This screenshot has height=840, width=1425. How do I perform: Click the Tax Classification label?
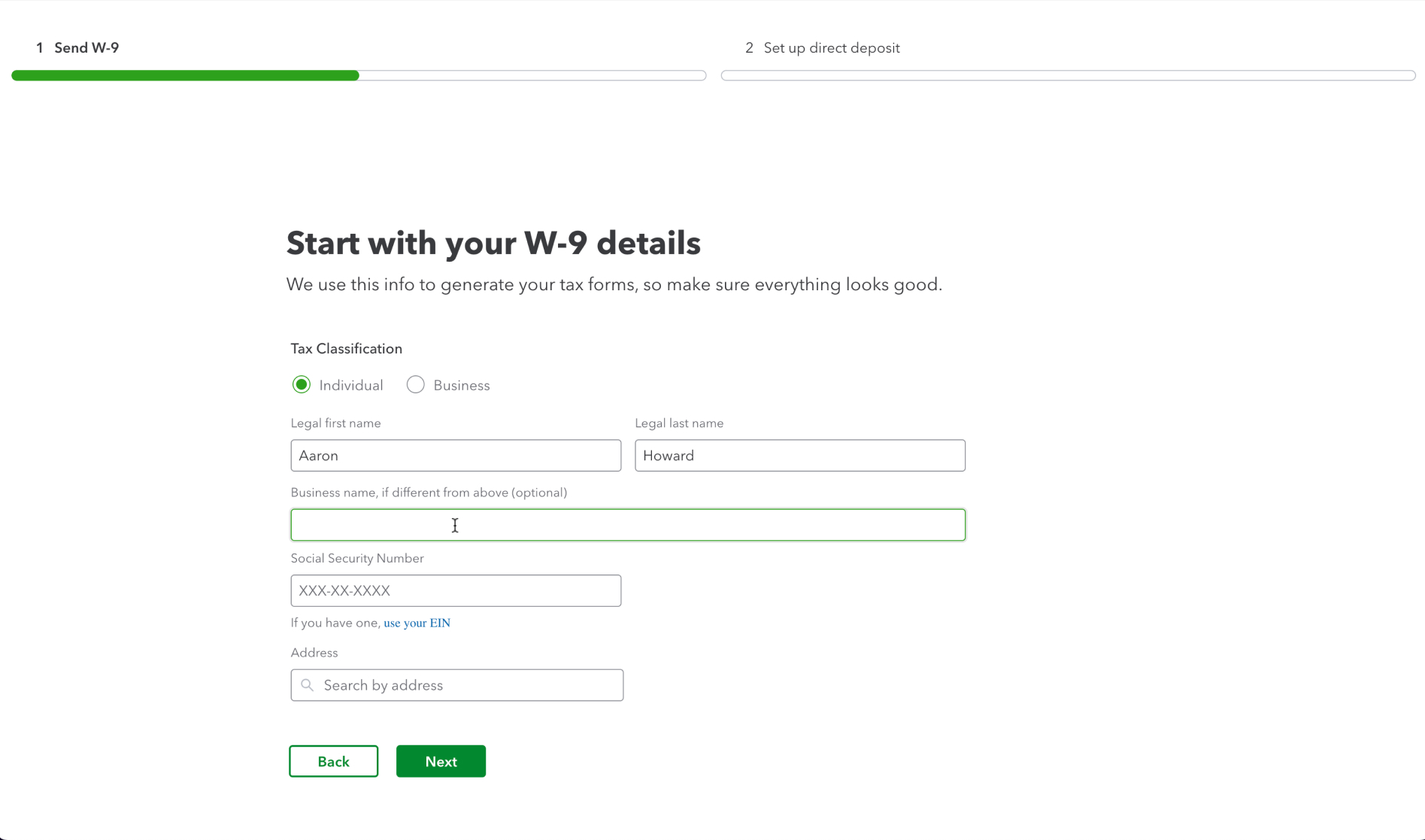(346, 349)
